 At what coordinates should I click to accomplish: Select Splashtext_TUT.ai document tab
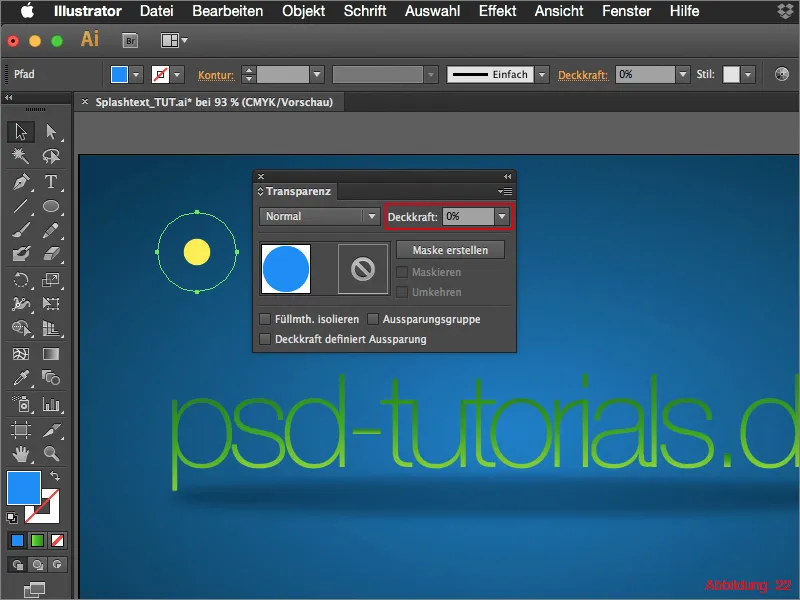click(x=214, y=102)
